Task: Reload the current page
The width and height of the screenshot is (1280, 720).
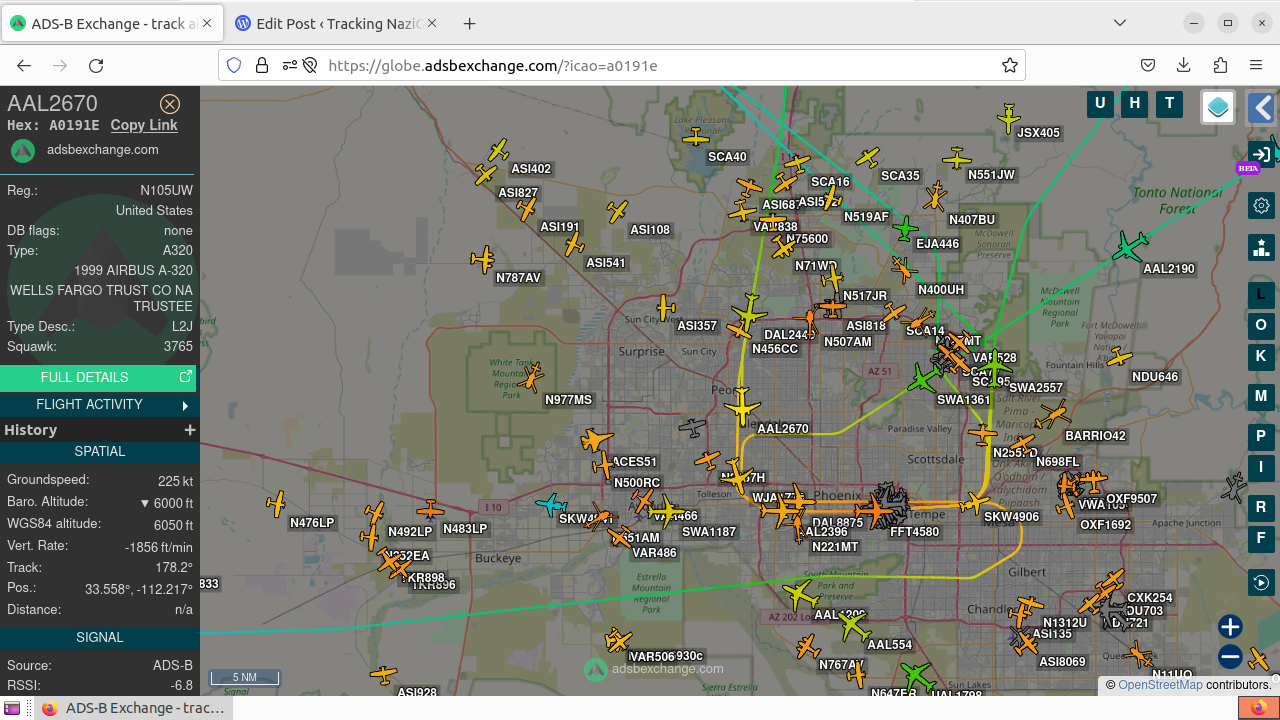Action: (x=96, y=66)
